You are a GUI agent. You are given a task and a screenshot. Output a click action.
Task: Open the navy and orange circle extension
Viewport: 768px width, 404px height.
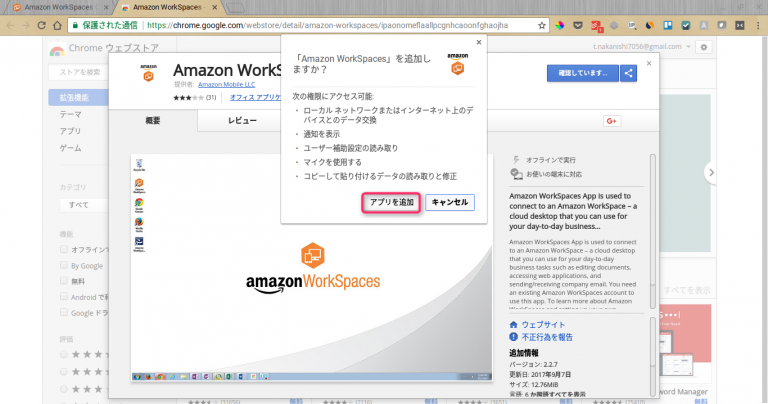pos(649,25)
